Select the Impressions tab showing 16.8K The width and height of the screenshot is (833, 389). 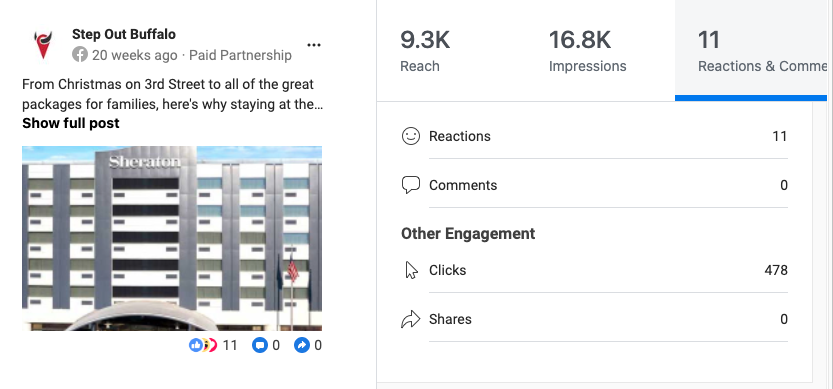point(600,50)
